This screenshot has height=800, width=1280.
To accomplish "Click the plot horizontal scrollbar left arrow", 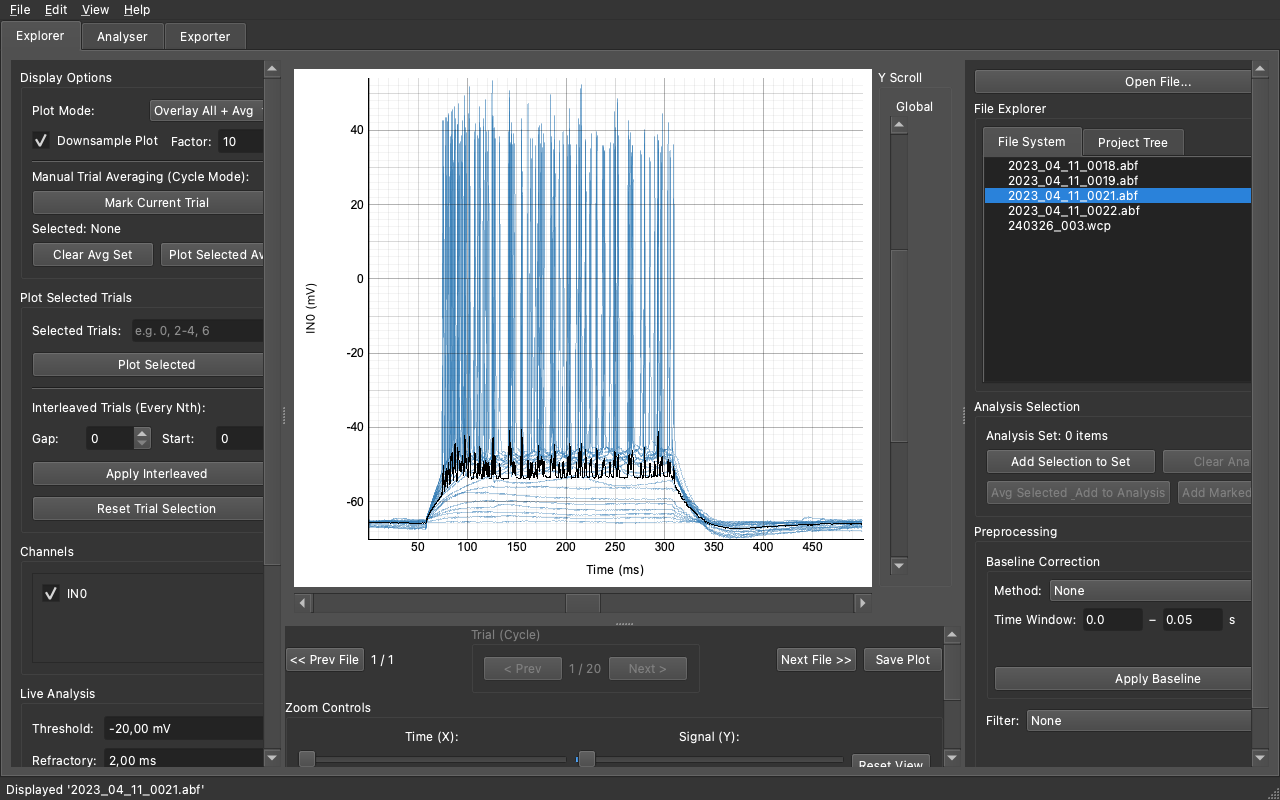I will 304,603.
